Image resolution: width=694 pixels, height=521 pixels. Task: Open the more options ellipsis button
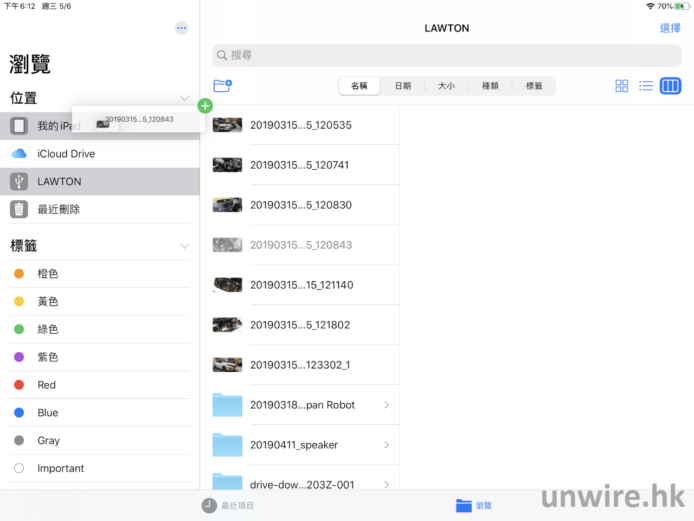(181, 28)
